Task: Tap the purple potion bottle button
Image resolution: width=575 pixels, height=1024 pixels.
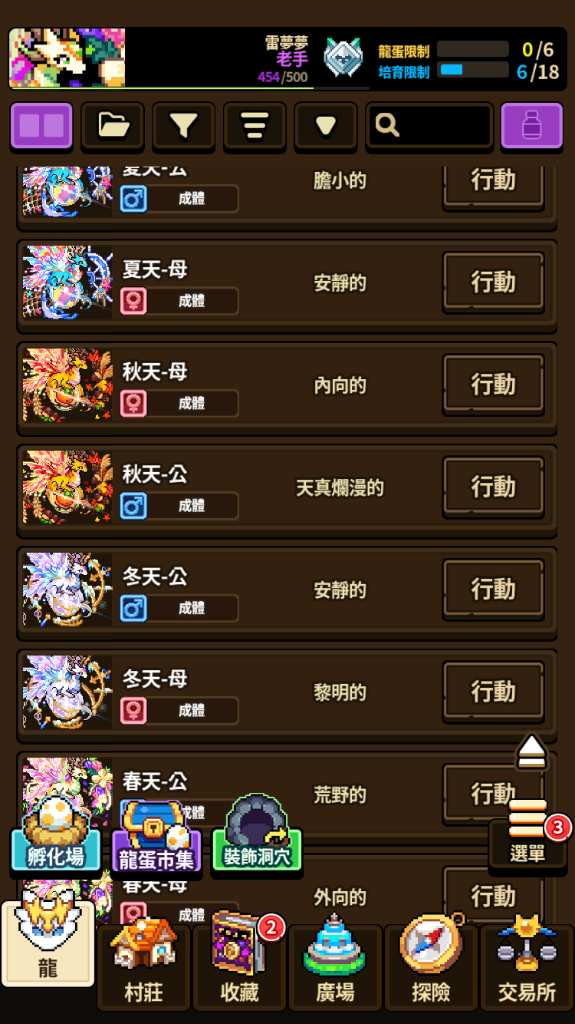Action: pyautogui.click(x=531, y=125)
